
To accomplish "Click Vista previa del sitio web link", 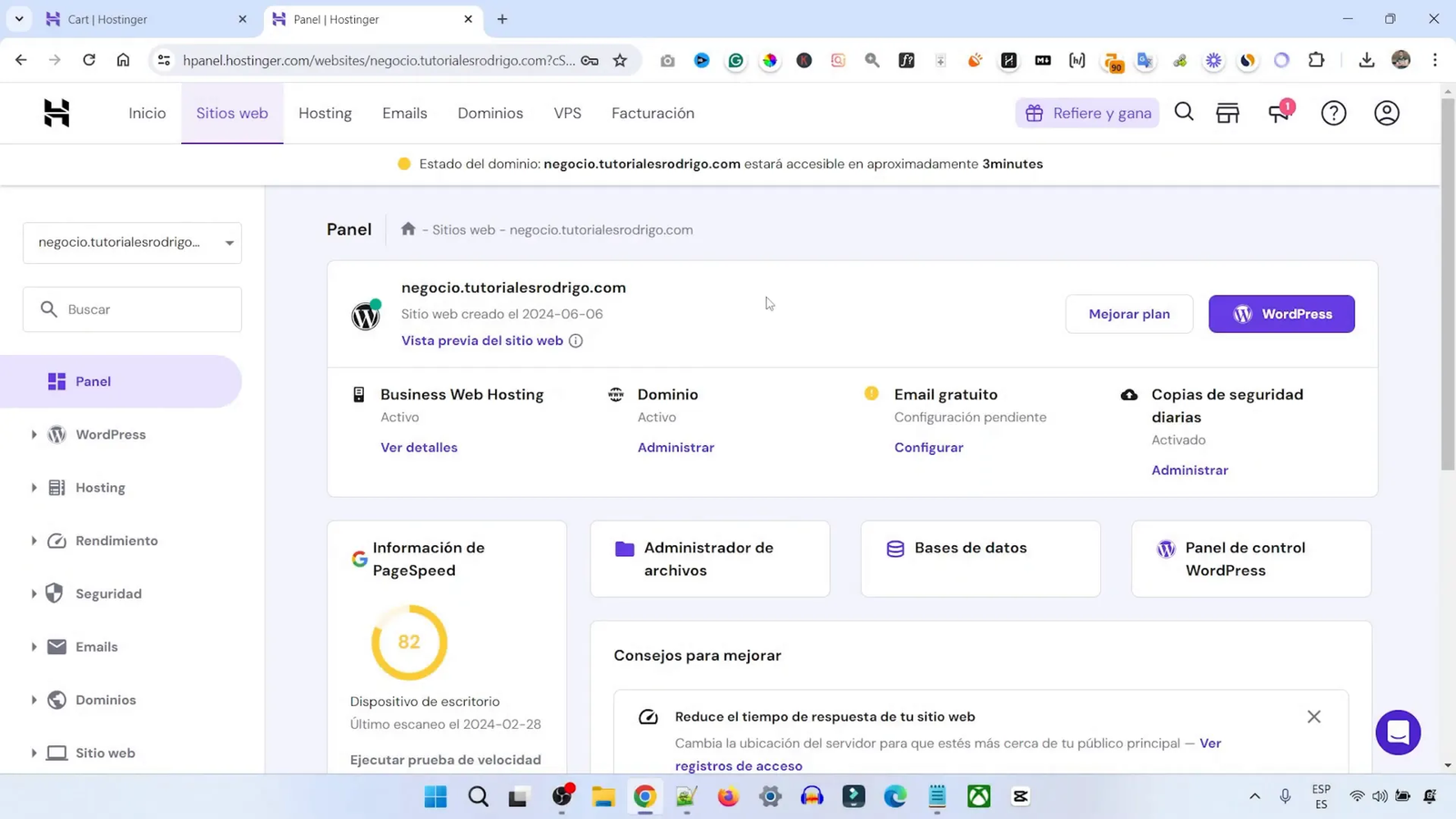I will [x=481, y=340].
